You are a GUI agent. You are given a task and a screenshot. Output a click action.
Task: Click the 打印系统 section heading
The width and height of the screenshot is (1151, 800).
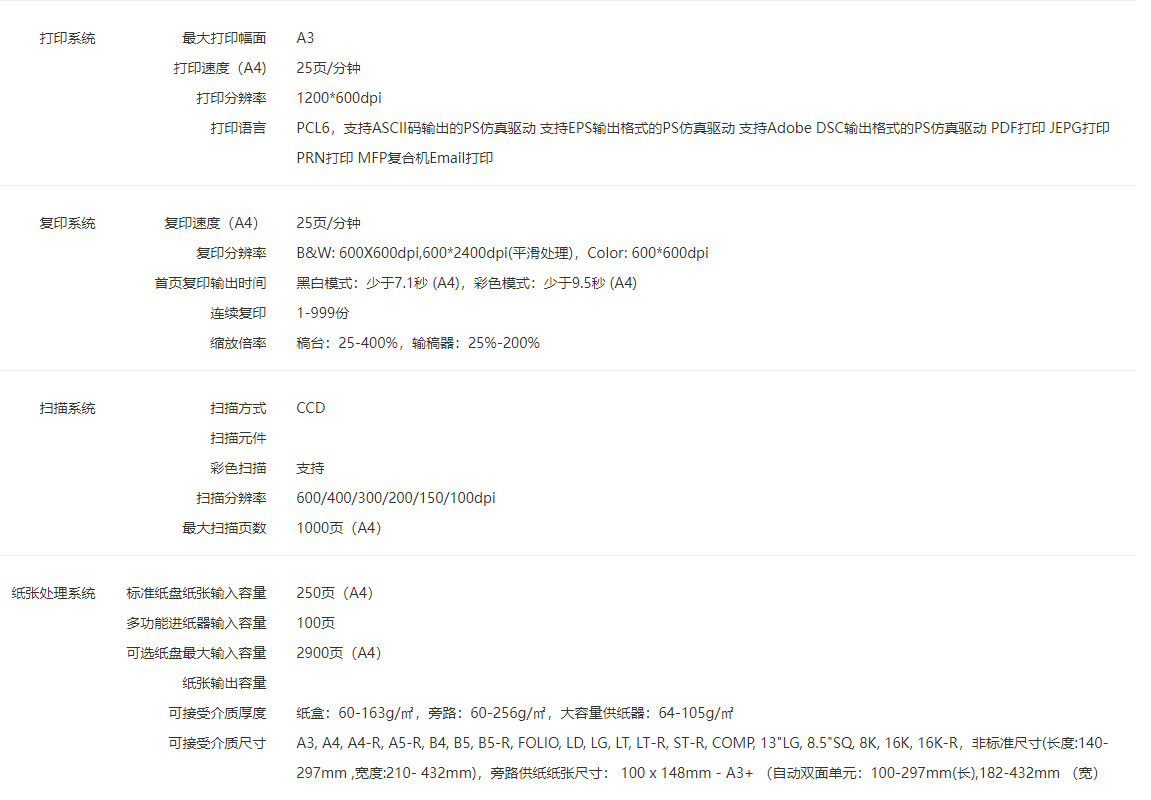(67, 38)
